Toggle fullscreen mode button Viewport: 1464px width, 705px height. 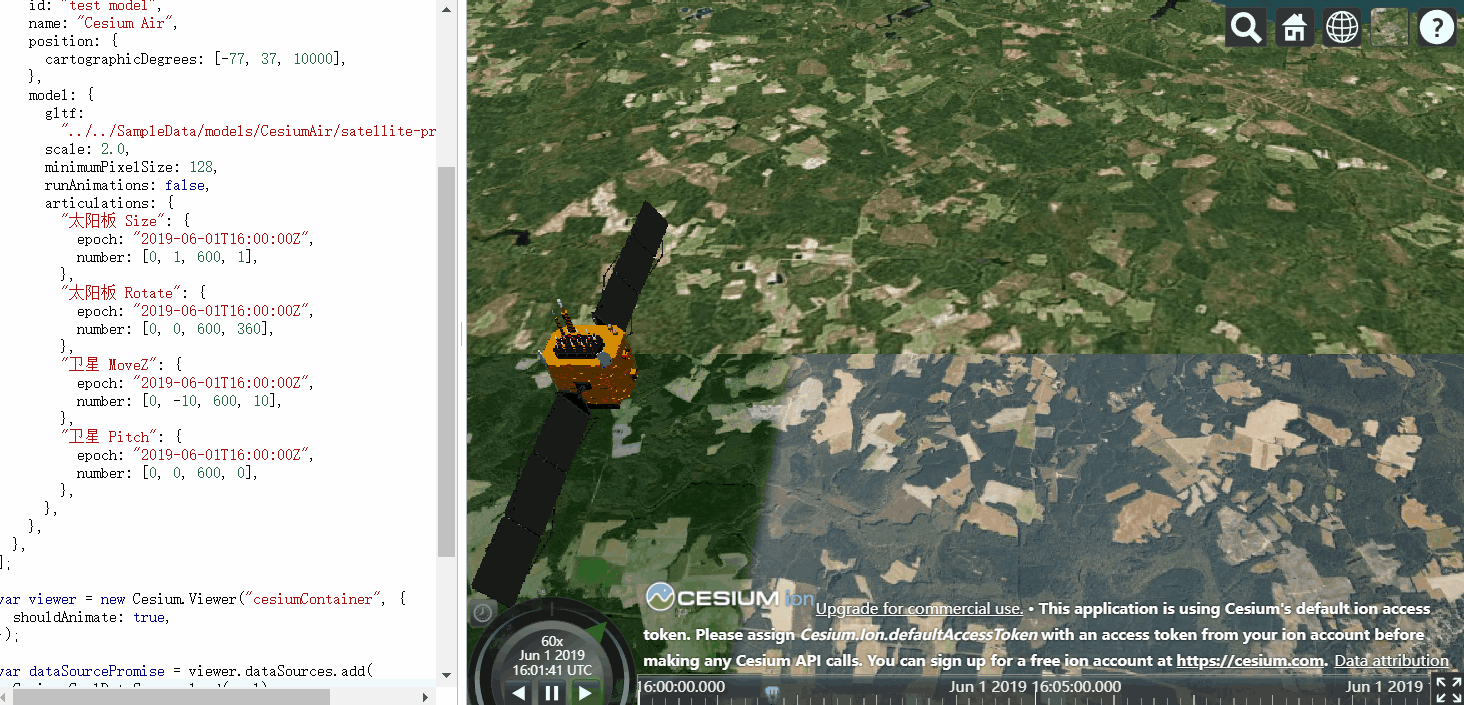[1448, 689]
